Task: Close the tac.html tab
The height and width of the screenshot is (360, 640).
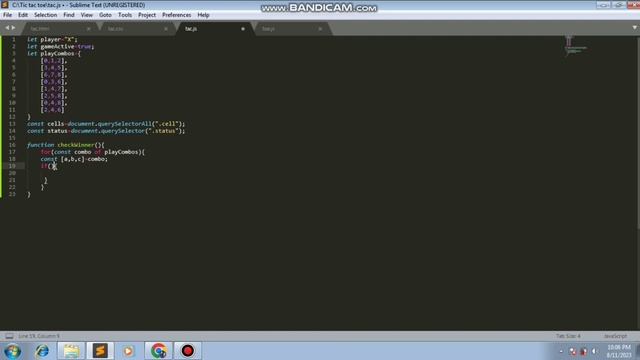Action: 89,29
